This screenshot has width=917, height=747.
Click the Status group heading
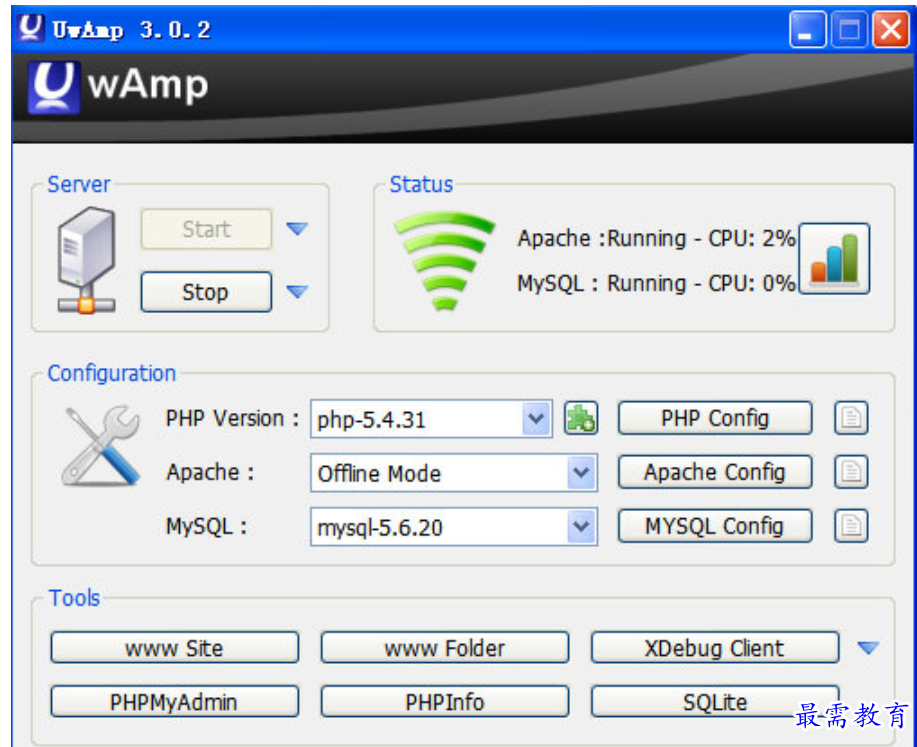(421, 184)
